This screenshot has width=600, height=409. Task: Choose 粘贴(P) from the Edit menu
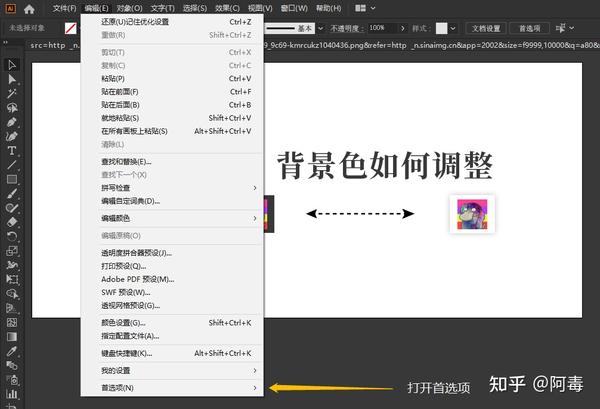(x=172, y=78)
